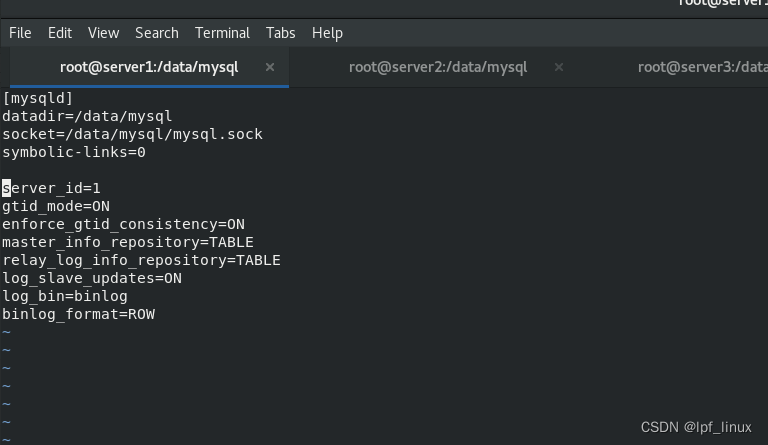Image resolution: width=768 pixels, height=445 pixels.
Task: Place cursor on the symbolic-links=0 line
Action: 74,152
